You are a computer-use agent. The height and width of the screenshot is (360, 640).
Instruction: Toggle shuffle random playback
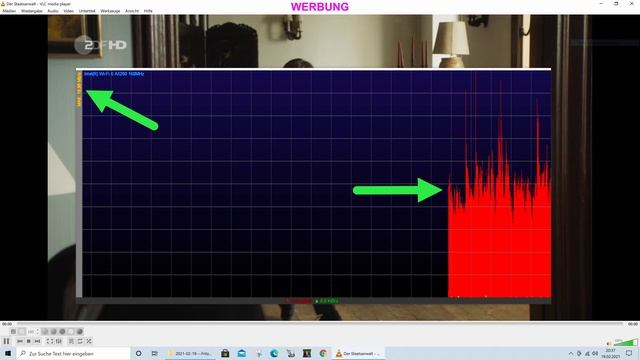tap(89, 341)
